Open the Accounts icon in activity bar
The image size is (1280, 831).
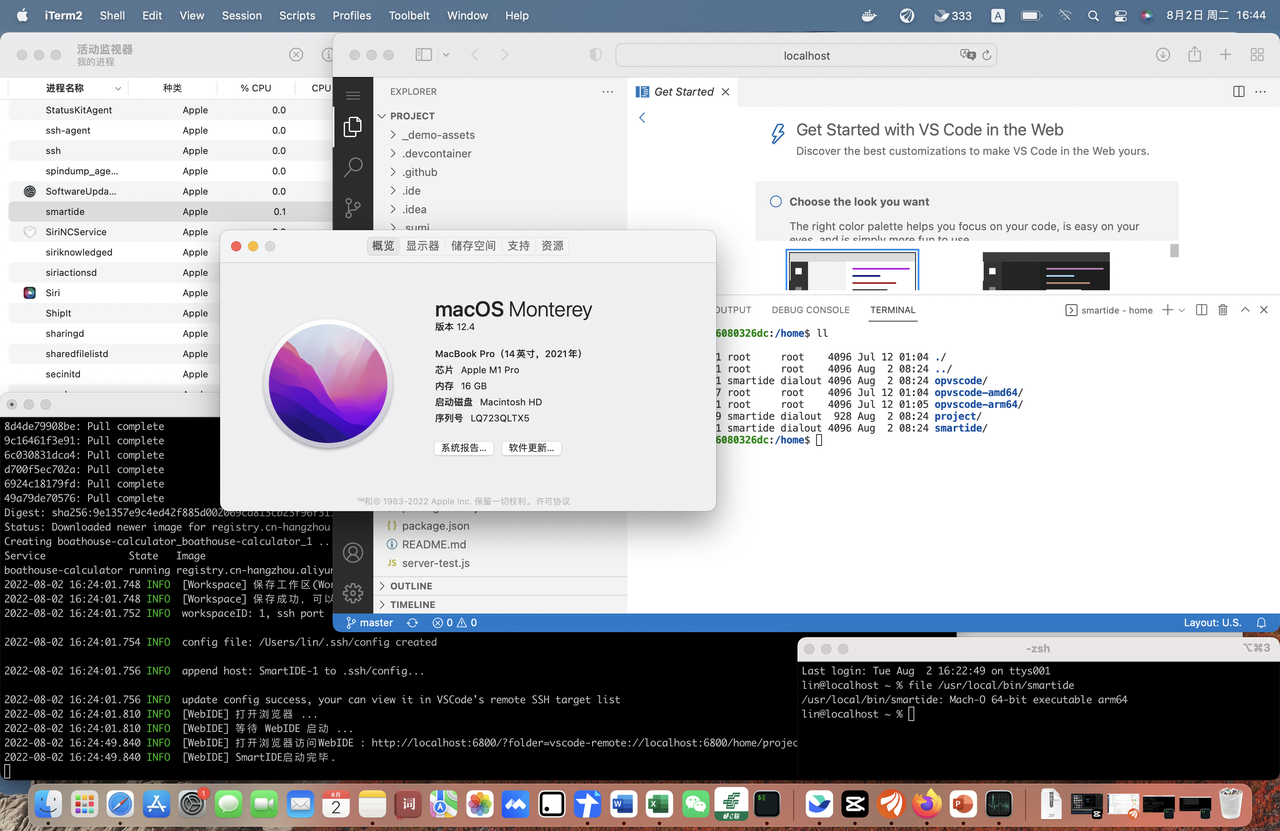(352, 552)
